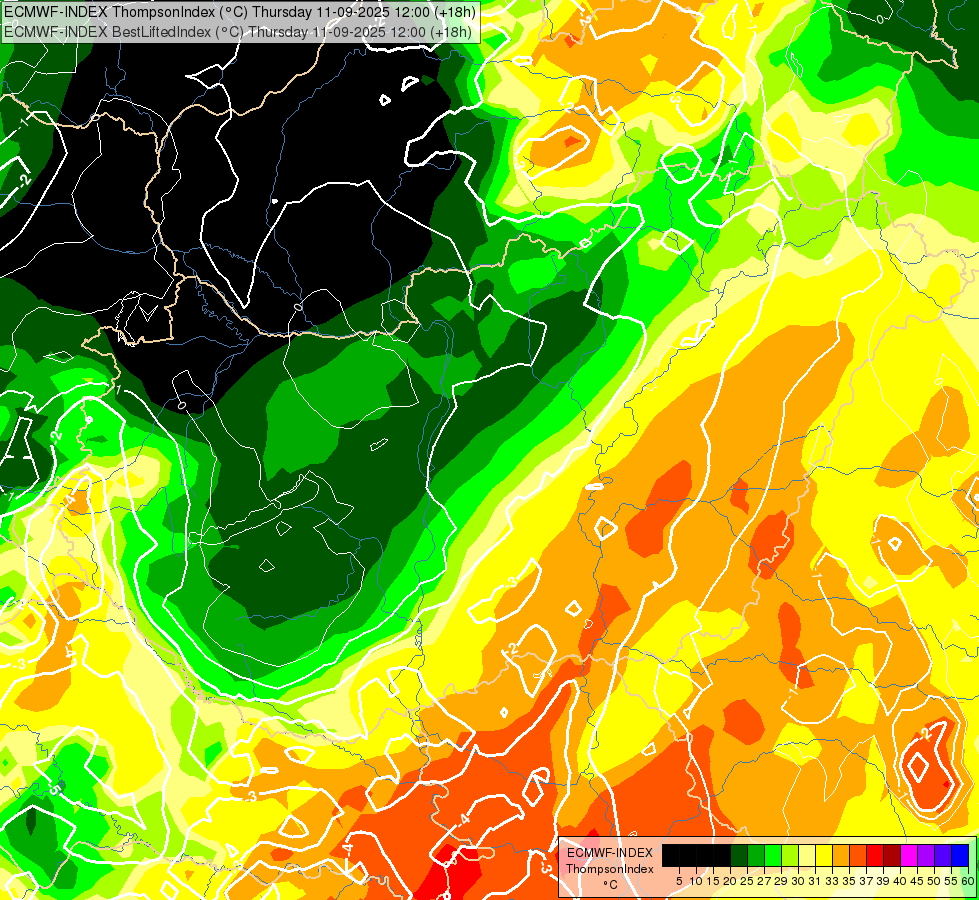979x900 pixels.
Task: Click the legend's ThompsonIndex label
Action: point(610,869)
